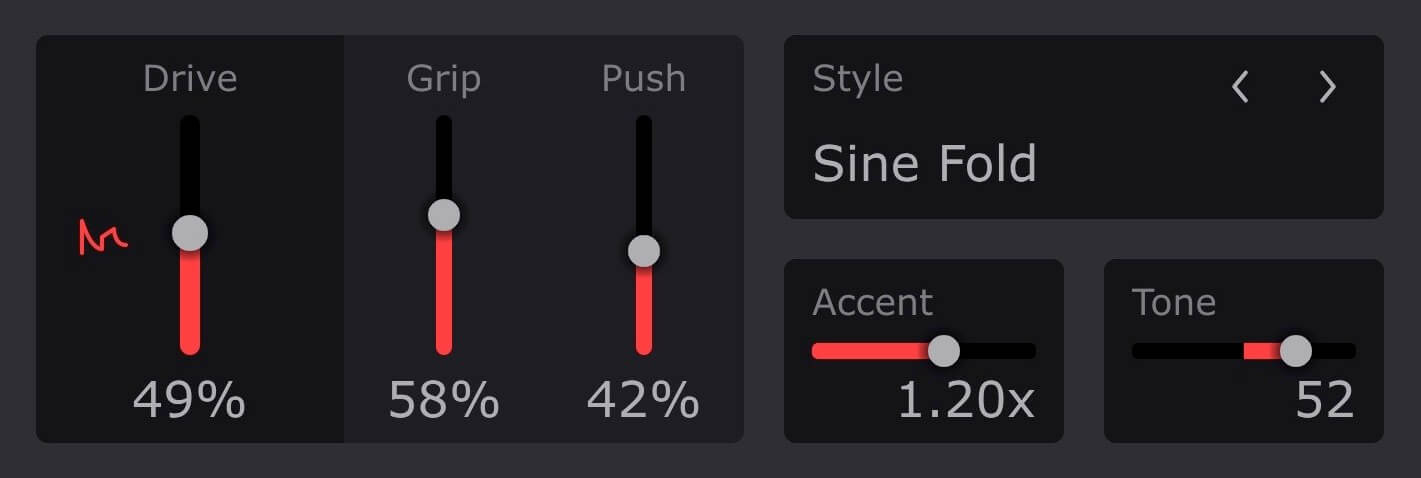Open the Sine Fold style selector

click(925, 164)
